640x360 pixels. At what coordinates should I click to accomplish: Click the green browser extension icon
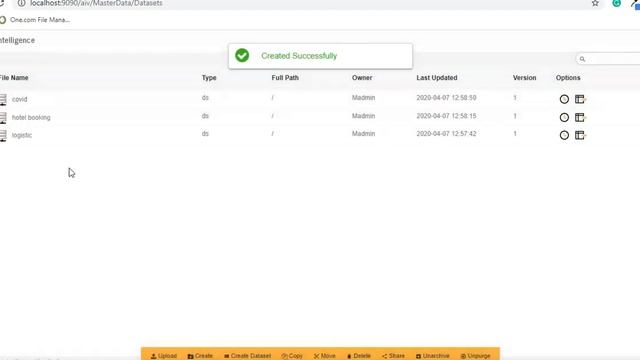616,3
